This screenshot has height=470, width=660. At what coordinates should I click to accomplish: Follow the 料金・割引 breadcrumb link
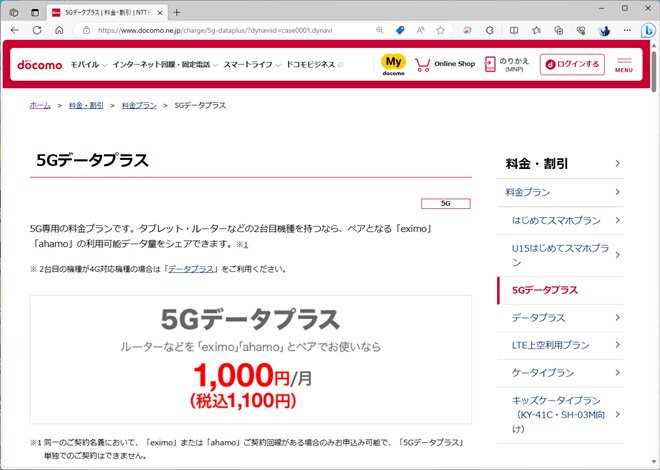pyautogui.click(x=86, y=105)
